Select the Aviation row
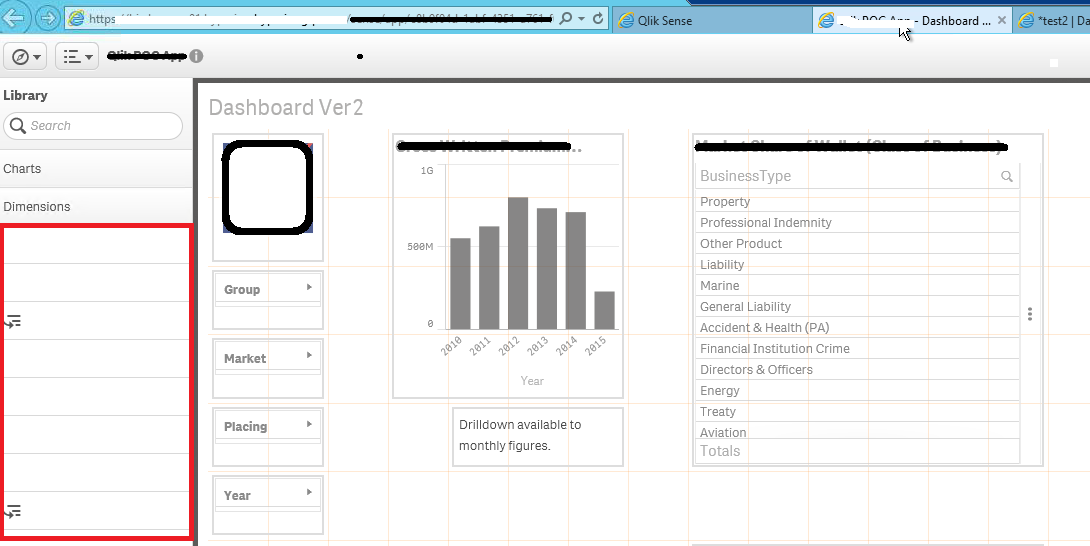1090x546 pixels. point(857,431)
